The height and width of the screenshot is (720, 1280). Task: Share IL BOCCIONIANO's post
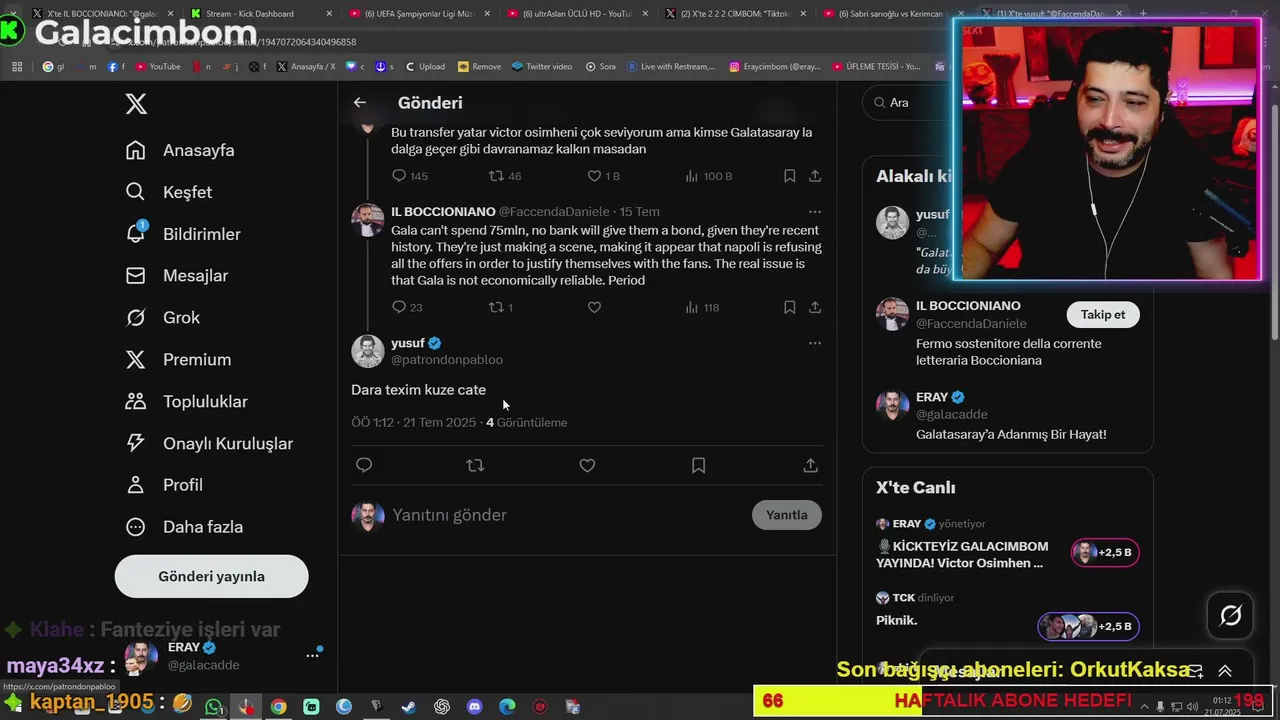[x=815, y=307]
